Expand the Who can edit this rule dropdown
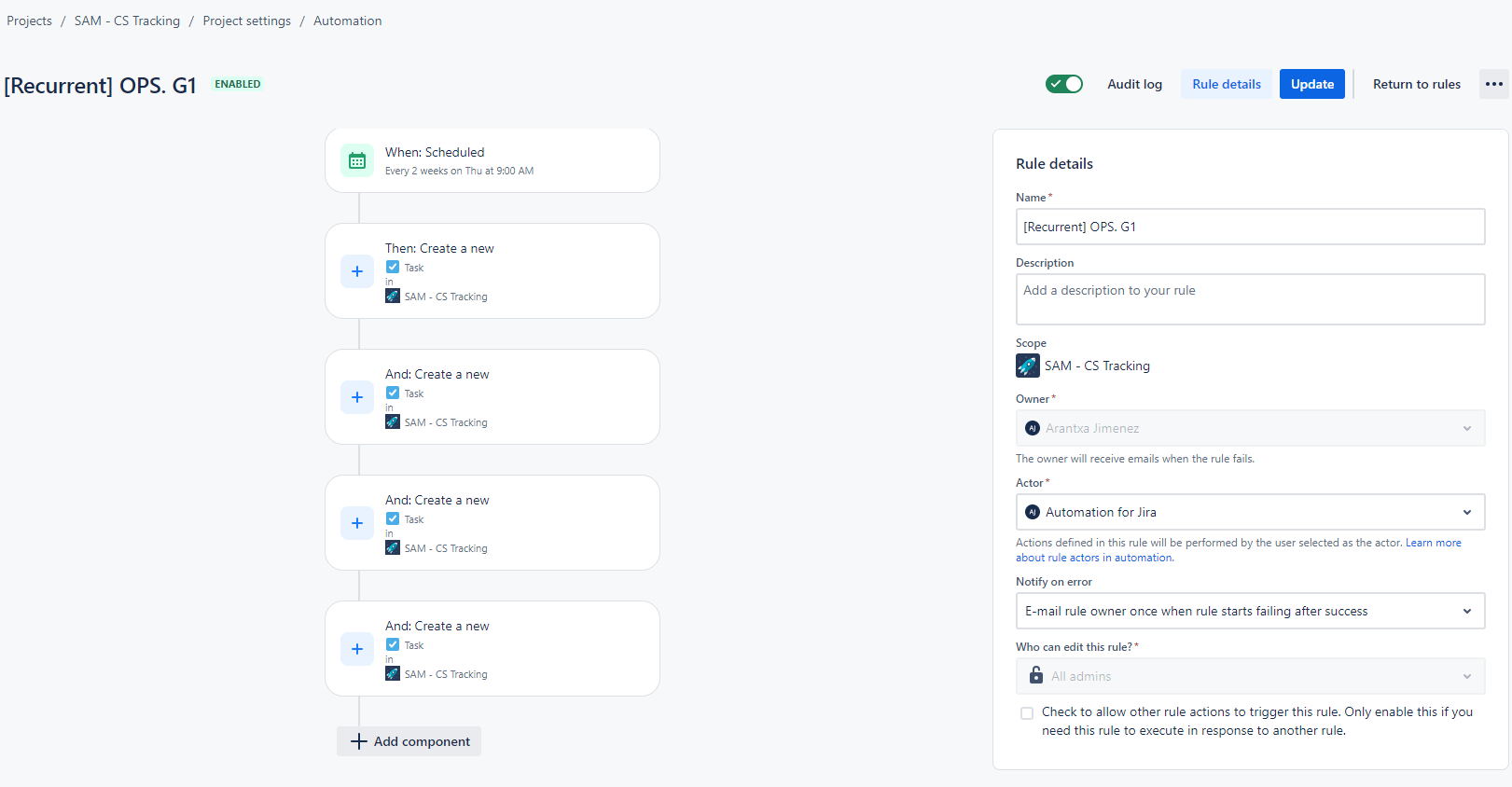 (1250, 676)
